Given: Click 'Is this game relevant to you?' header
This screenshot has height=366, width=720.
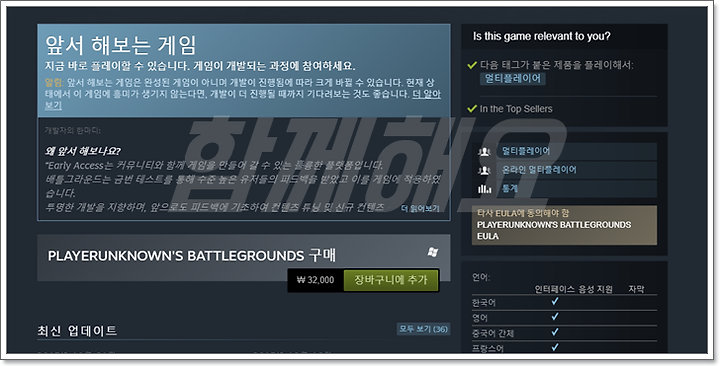Looking at the screenshot, I should (x=542, y=36).
